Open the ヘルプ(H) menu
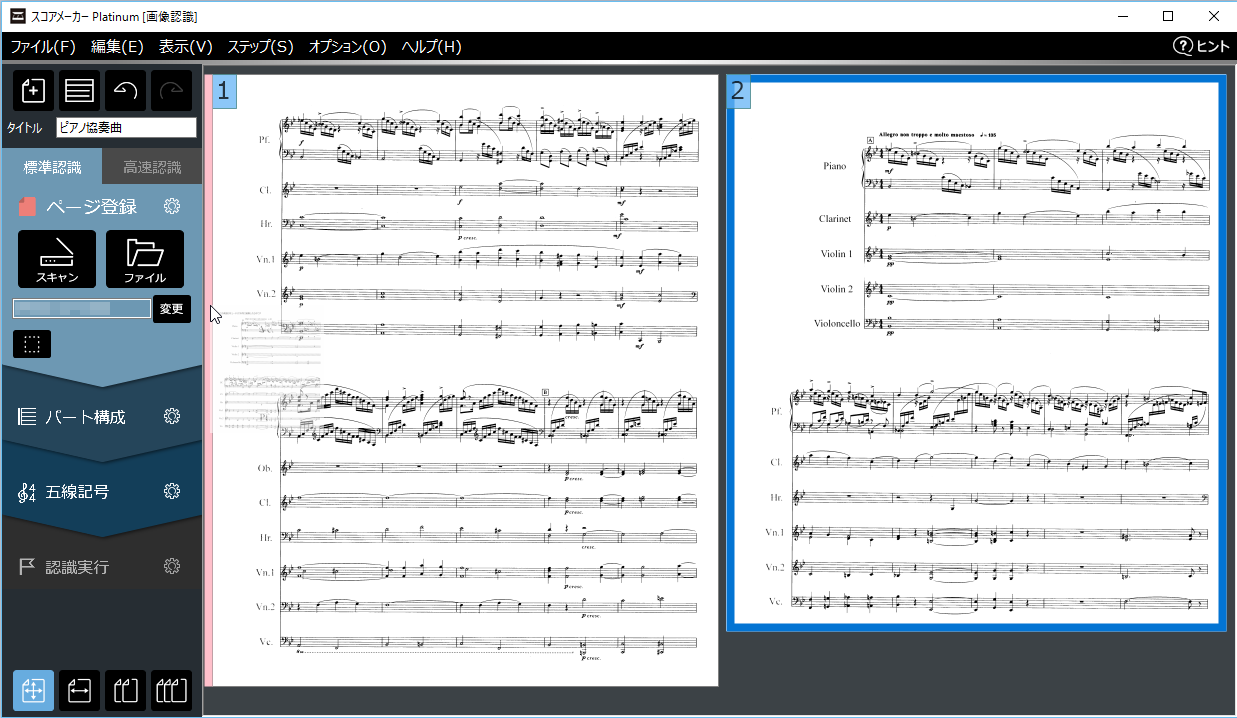 coord(431,46)
